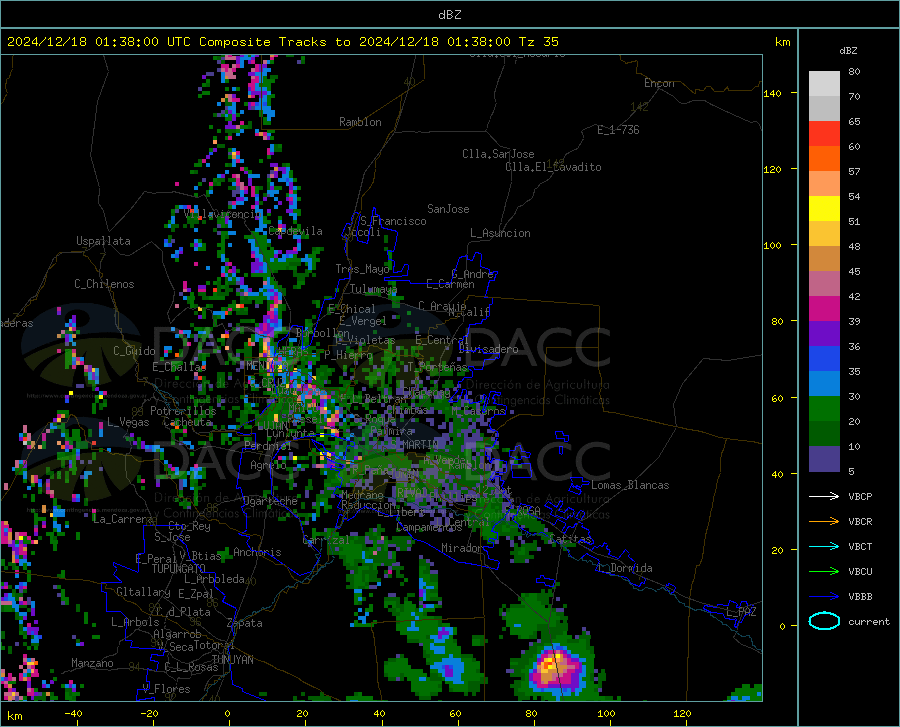Click the Zapata place label

pos(245,623)
